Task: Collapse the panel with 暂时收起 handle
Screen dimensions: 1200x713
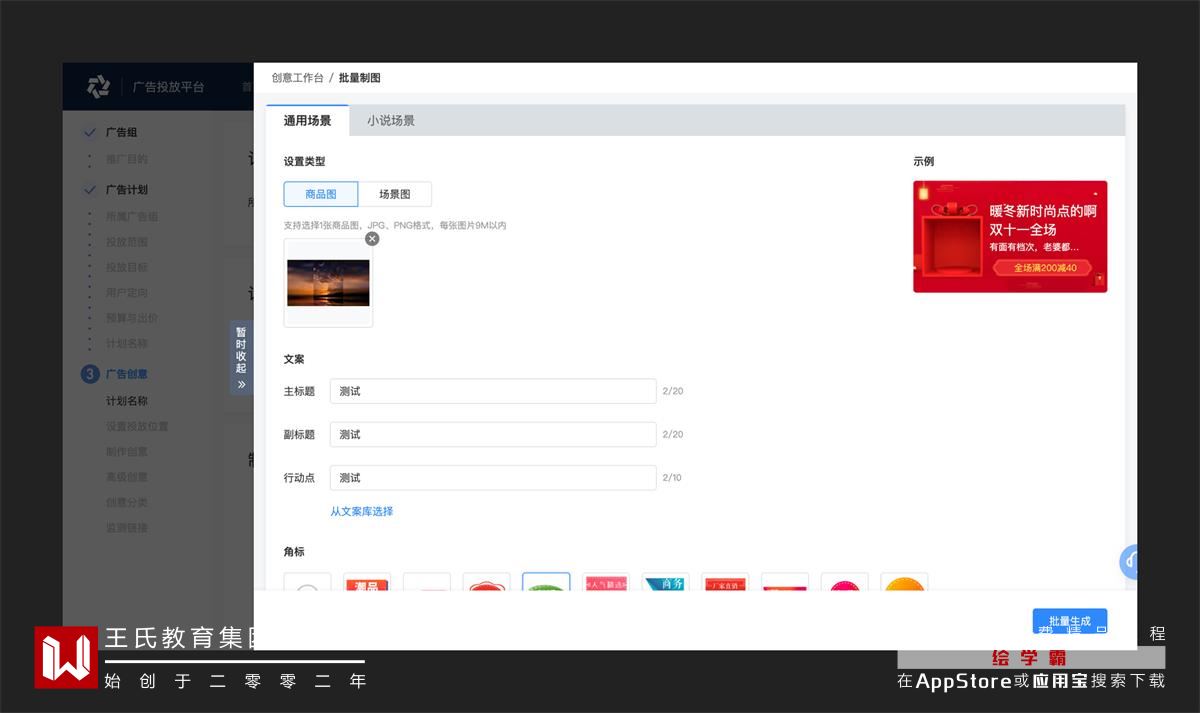Action: tap(241, 357)
